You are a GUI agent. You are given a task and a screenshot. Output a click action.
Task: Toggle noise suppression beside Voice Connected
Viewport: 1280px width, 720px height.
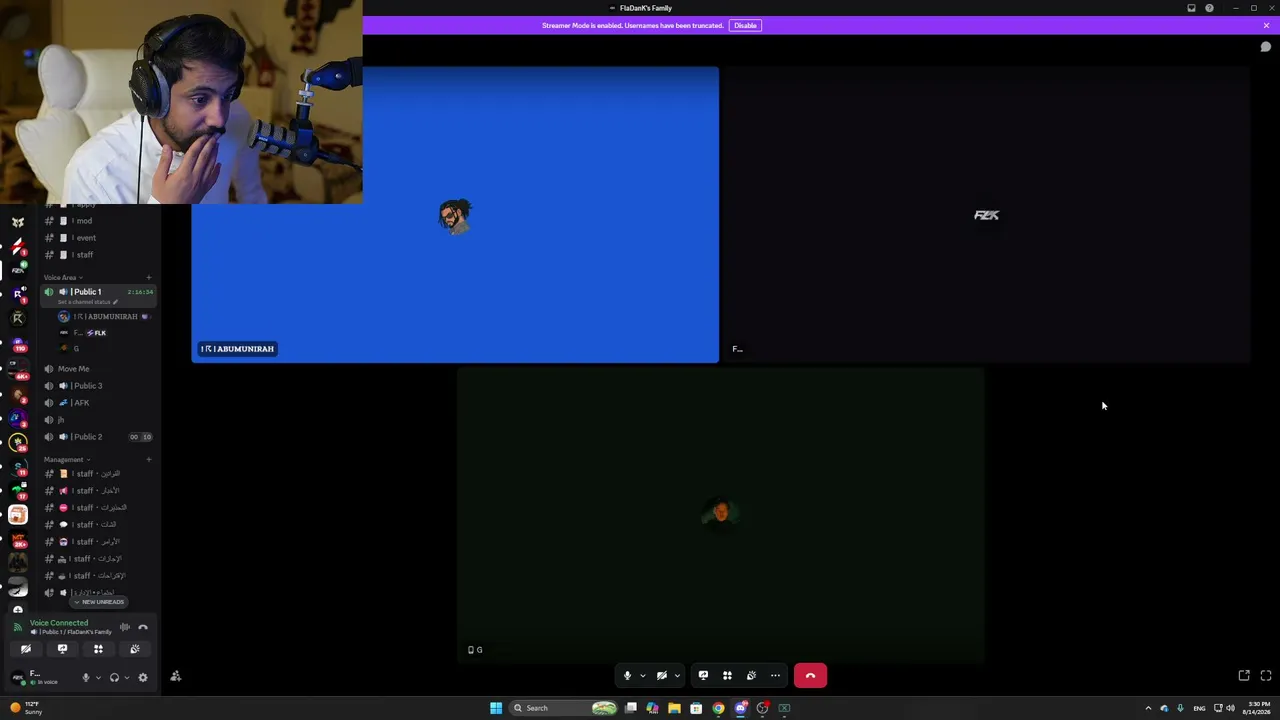(x=125, y=628)
